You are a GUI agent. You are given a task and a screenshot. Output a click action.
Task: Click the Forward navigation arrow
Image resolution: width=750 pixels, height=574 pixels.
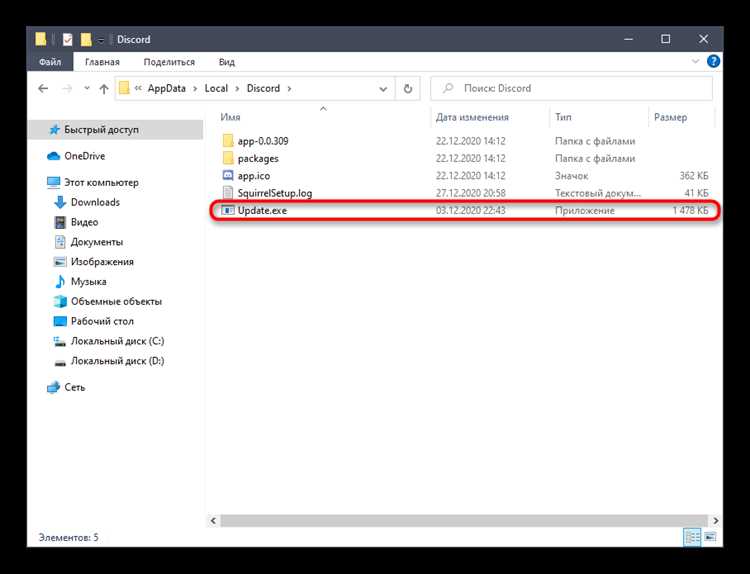coord(67,88)
